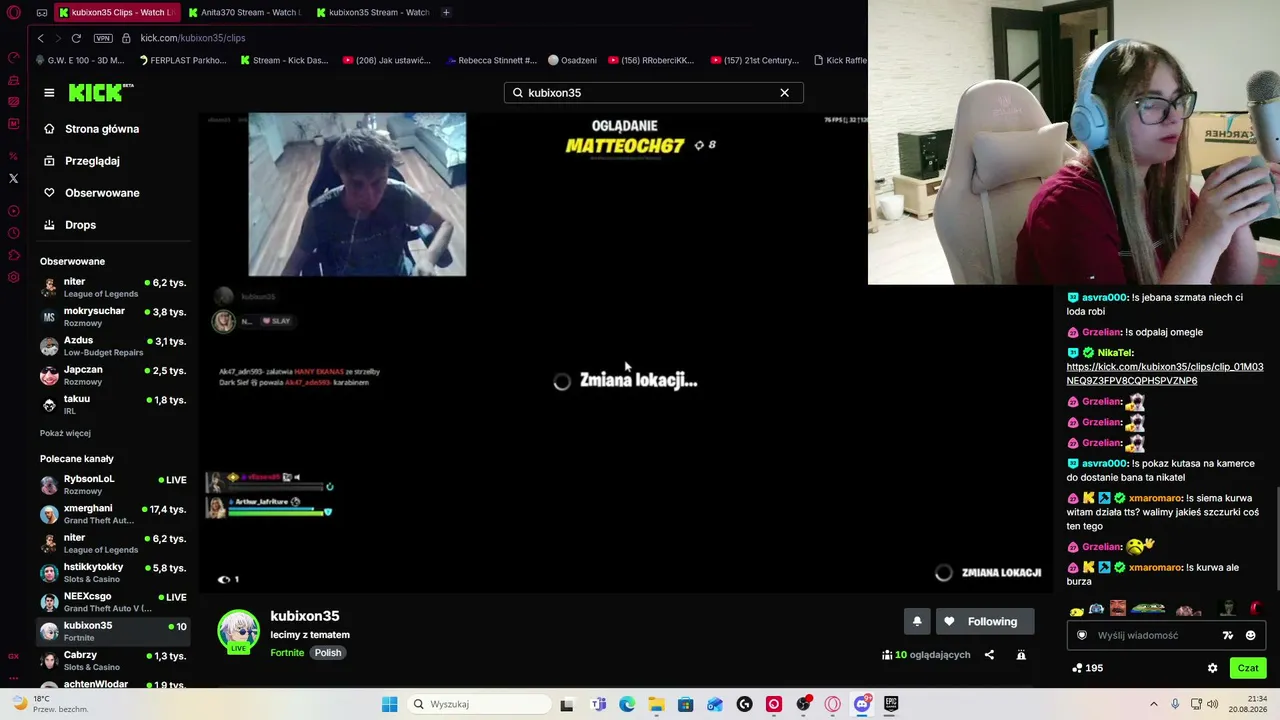Select NEEXcsgo recommended channel
Viewport: 1280px width, 720px height.
tap(113, 602)
